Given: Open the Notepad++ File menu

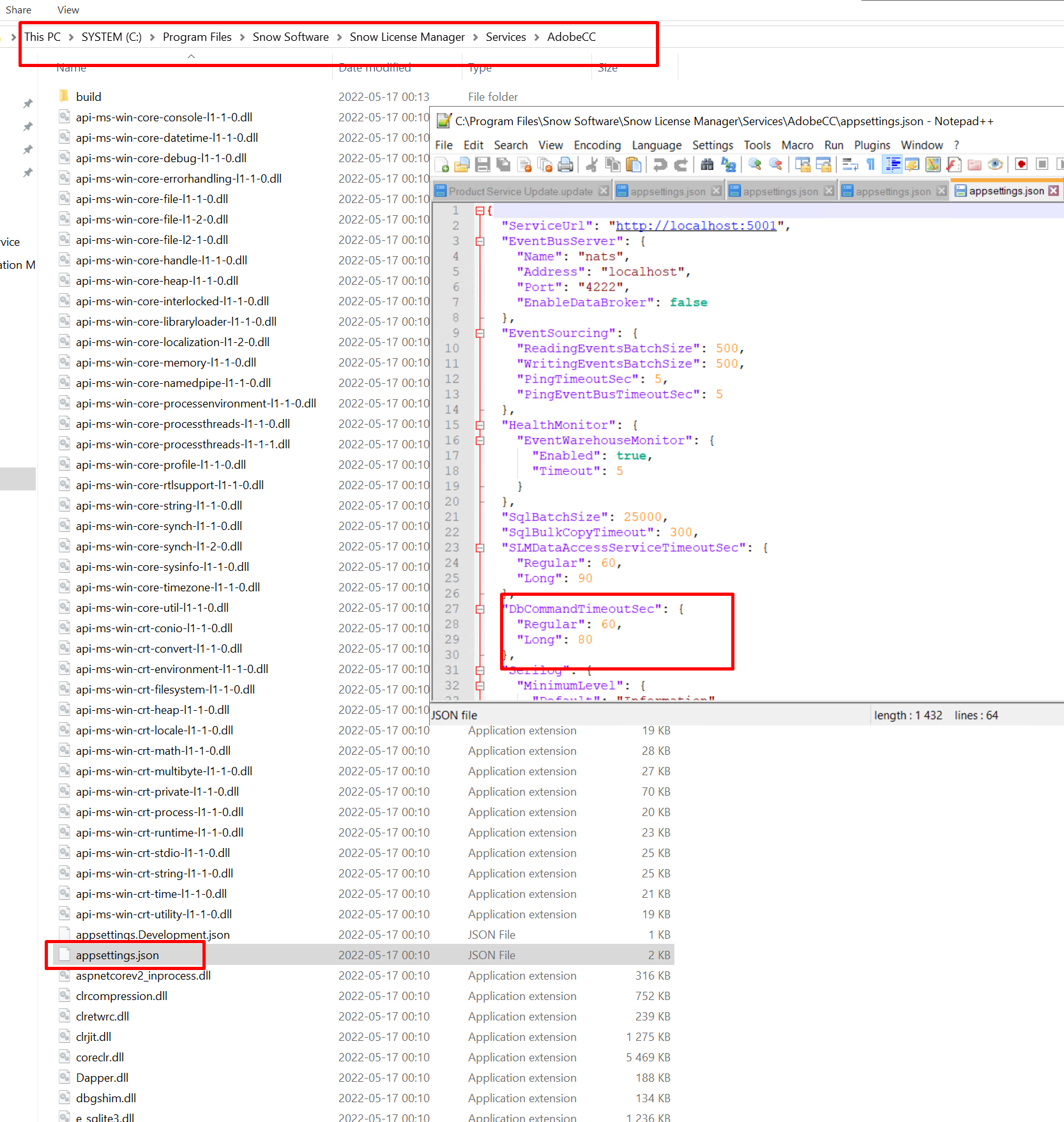Looking at the screenshot, I should (444, 145).
